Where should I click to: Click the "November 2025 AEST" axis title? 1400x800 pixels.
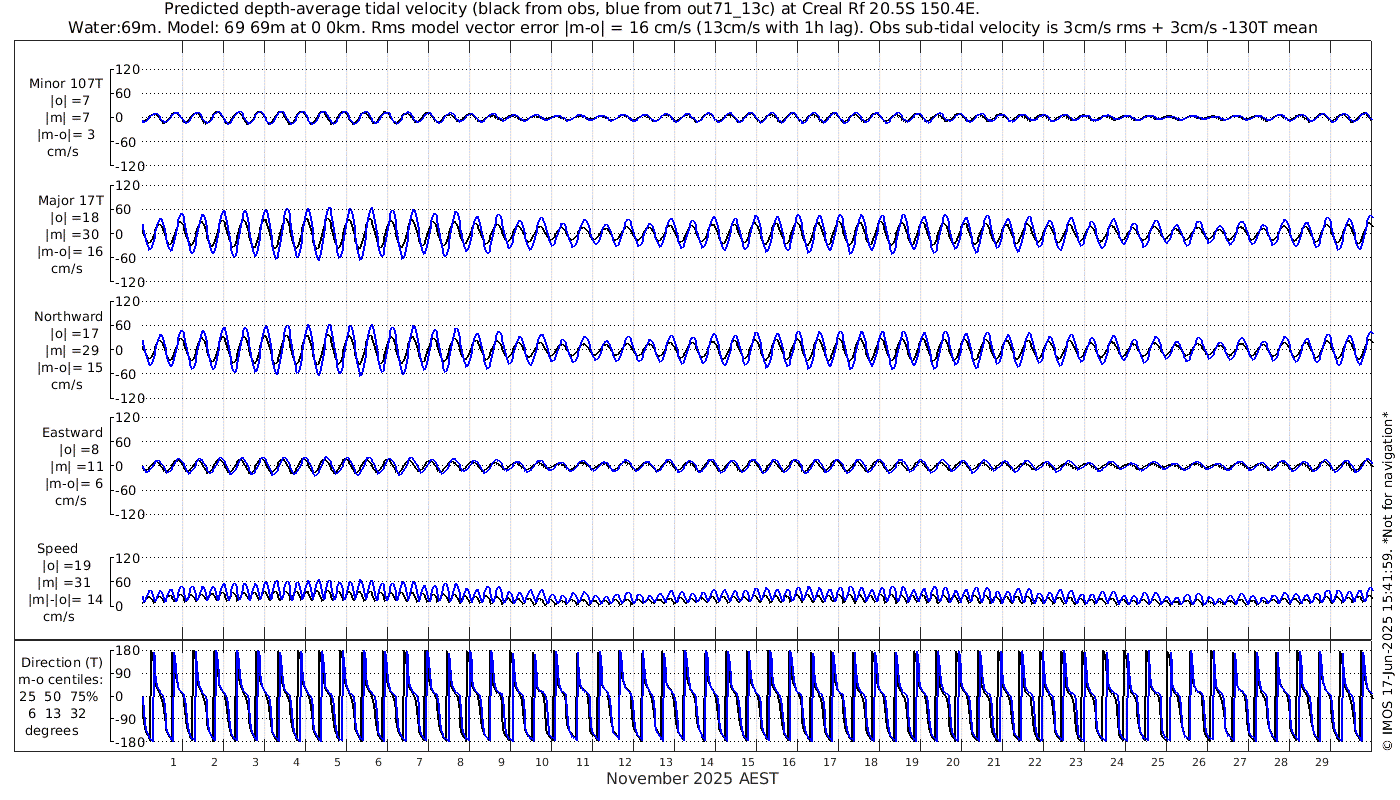pos(692,778)
